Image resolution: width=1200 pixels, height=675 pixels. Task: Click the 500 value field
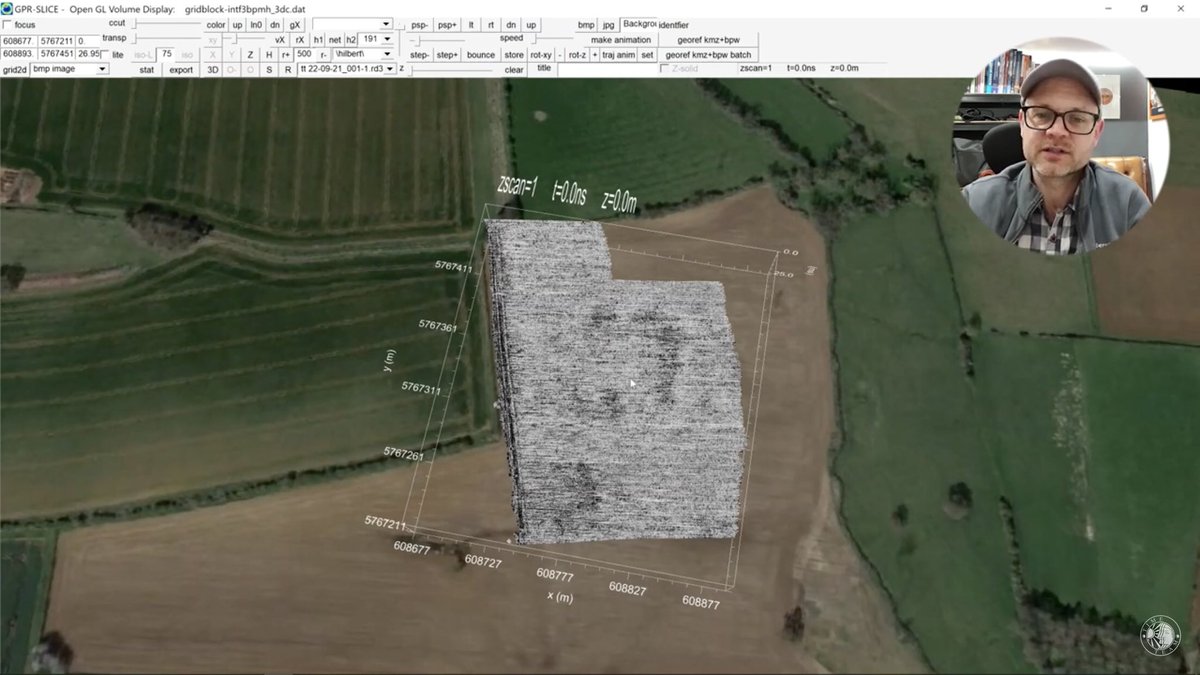pyautogui.click(x=304, y=54)
